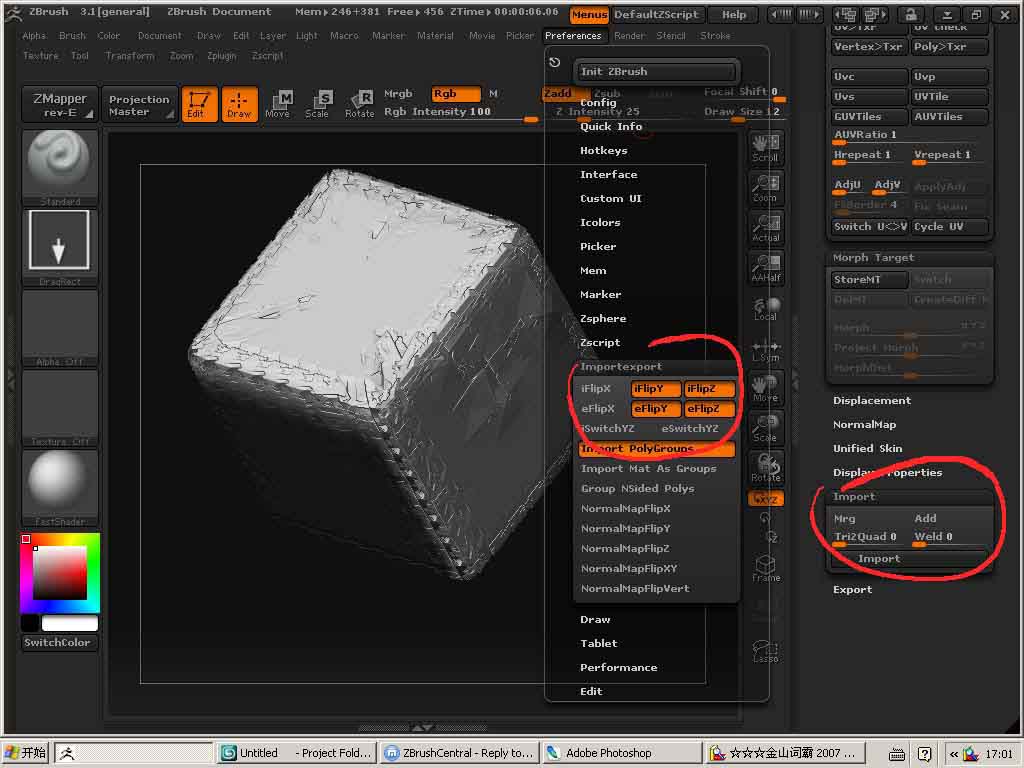This screenshot has width=1024, height=768.
Task: Enable the Rgb color mode button
Action: [x=456, y=94]
